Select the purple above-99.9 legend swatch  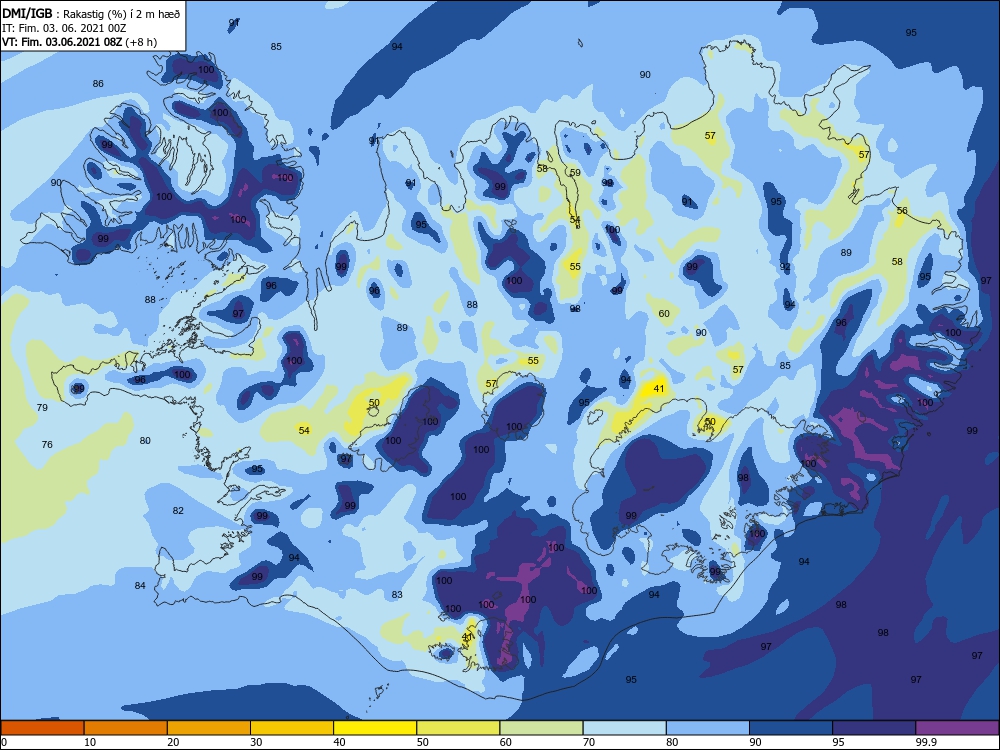(x=957, y=728)
